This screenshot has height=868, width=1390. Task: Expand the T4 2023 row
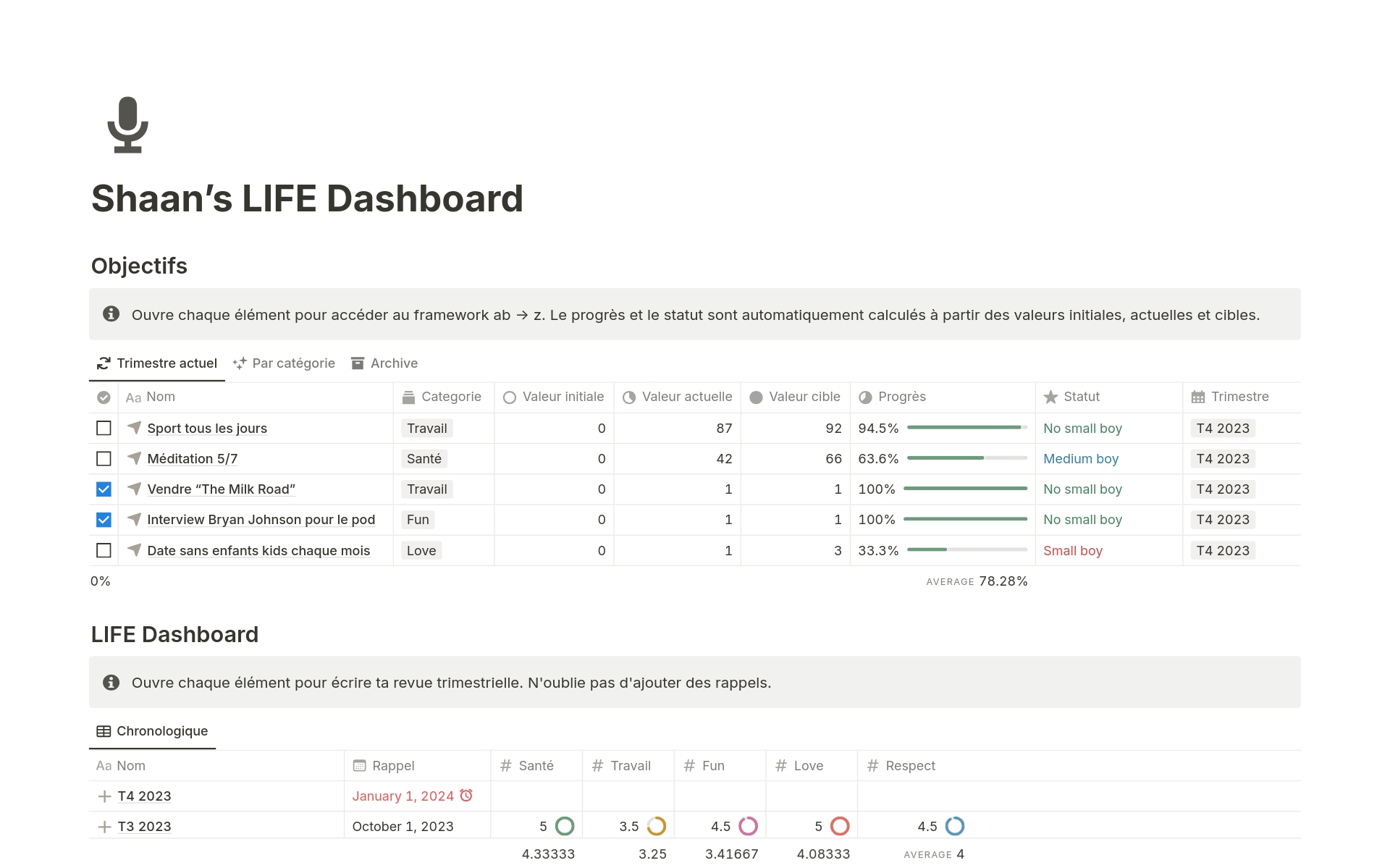pos(104,796)
